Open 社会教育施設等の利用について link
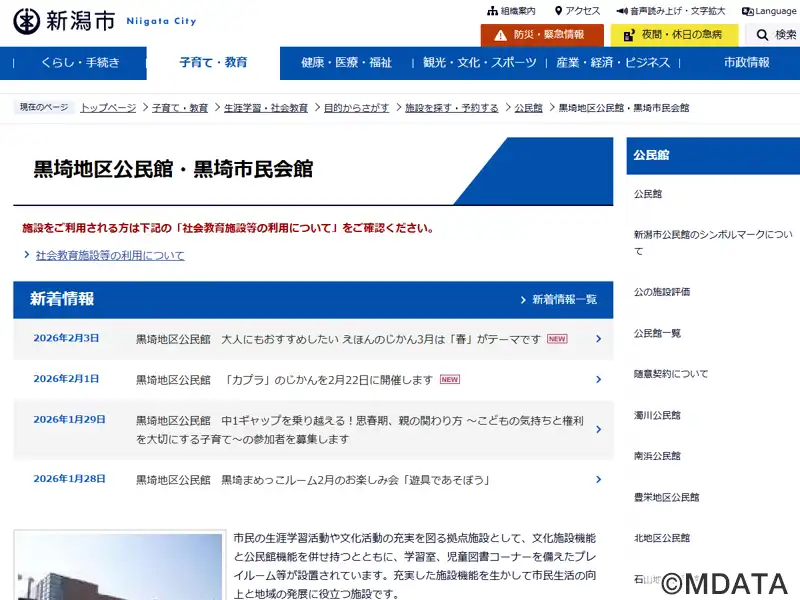The height and width of the screenshot is (600, 800). click(110, 256)
